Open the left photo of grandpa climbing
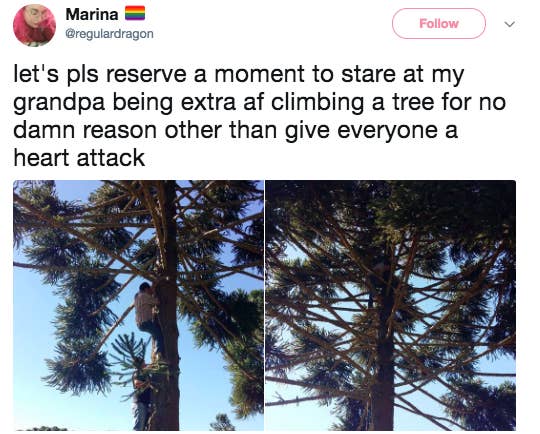Image resolution: width=540 pixels, height=434 pixels. pyautogui.click(x=138, y=305)
